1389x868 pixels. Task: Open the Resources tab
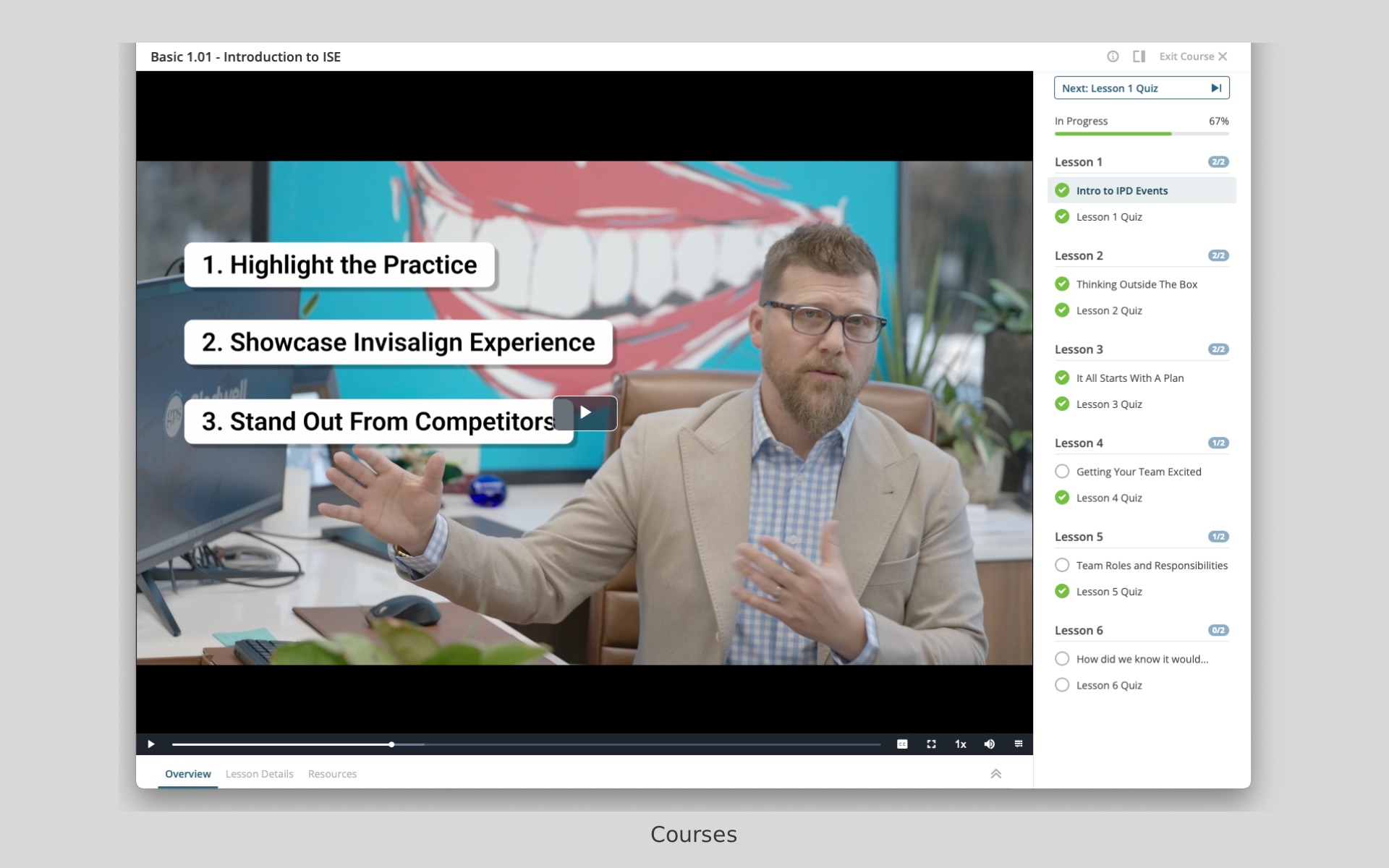pyautogui.click(x=332, y=774)
